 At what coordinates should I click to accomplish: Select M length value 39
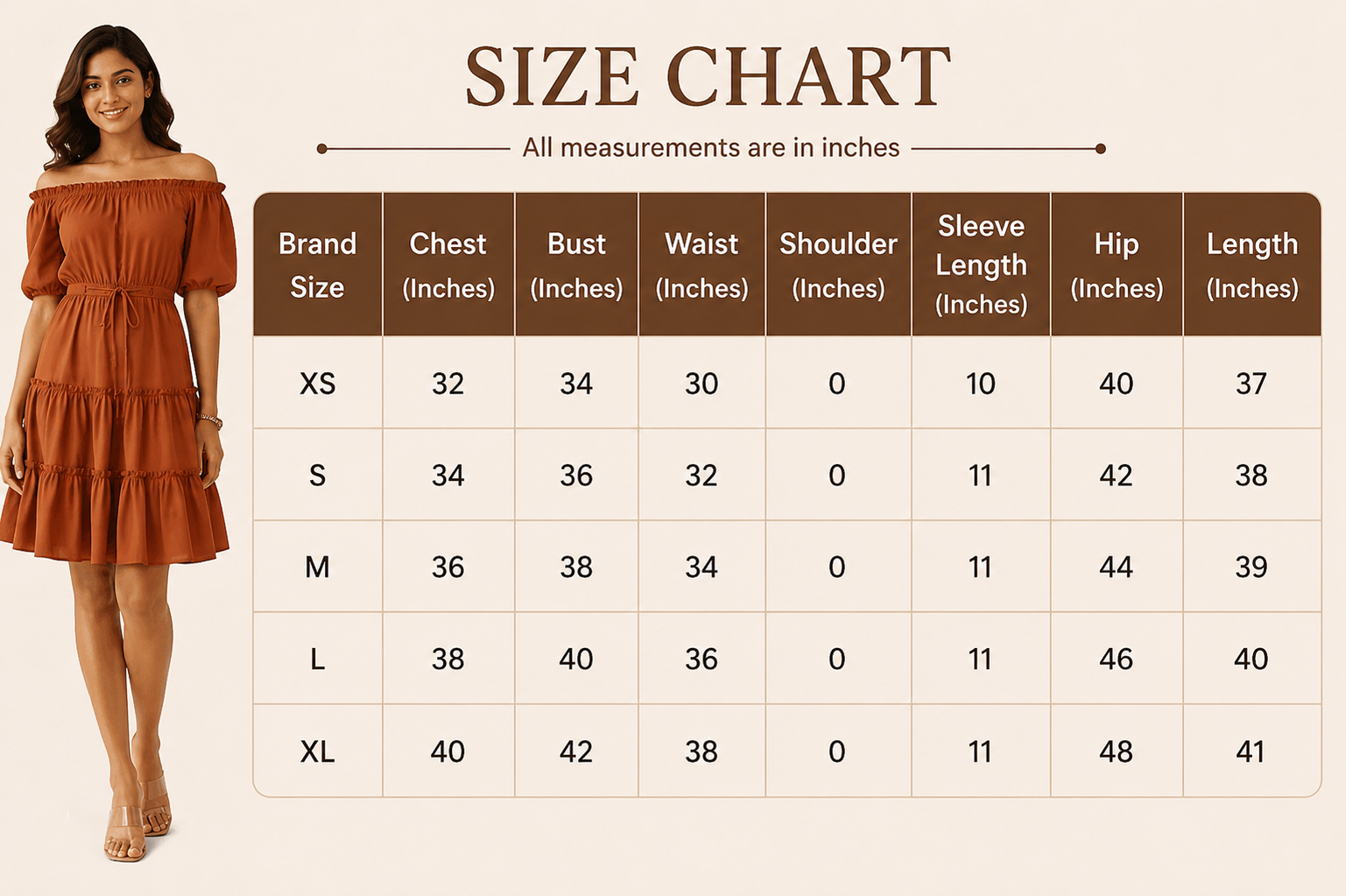(1251, 568)
